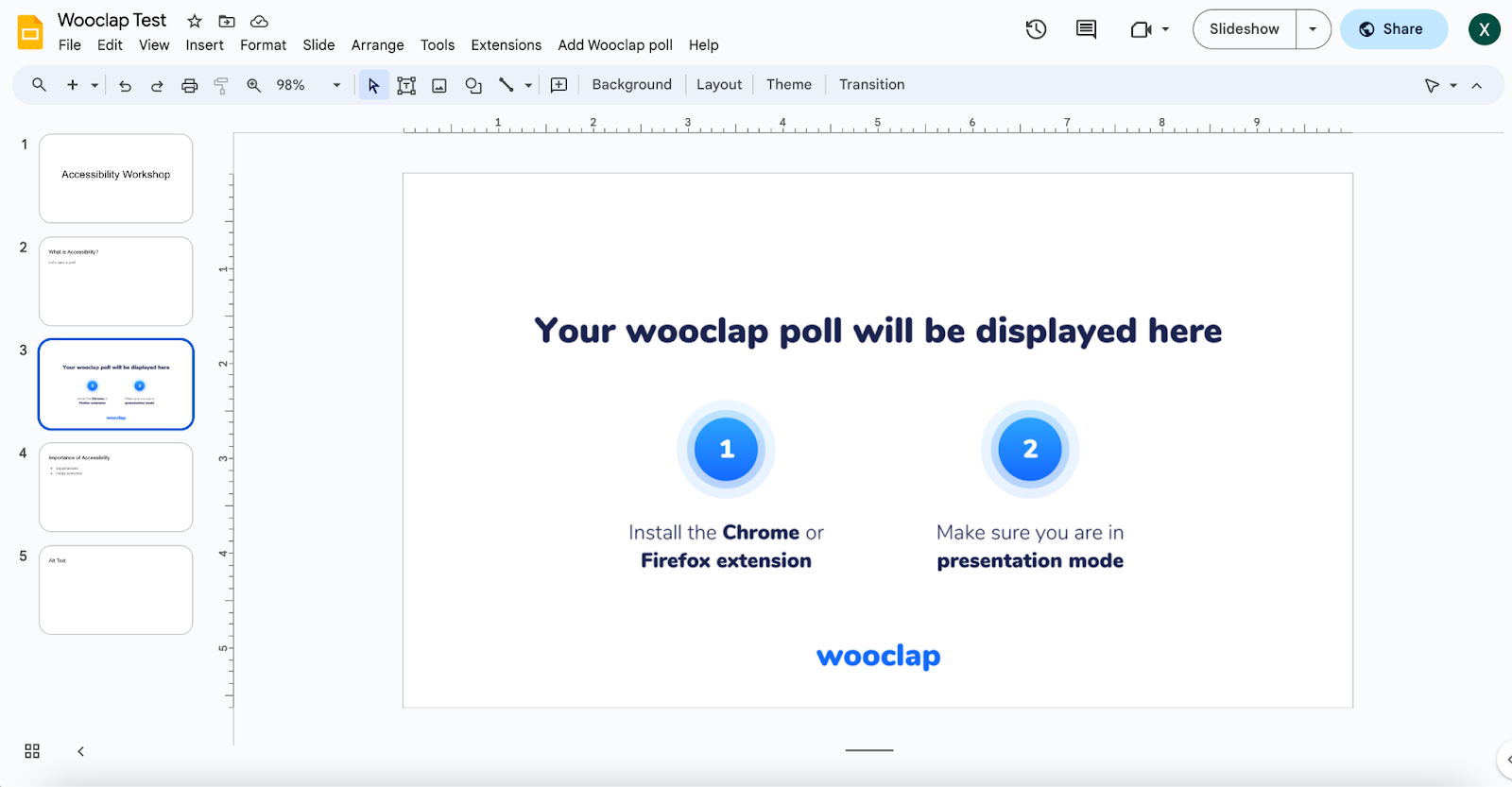The image size is (1512, 787).
Task: Undo the last action
Action: [125, 85]
